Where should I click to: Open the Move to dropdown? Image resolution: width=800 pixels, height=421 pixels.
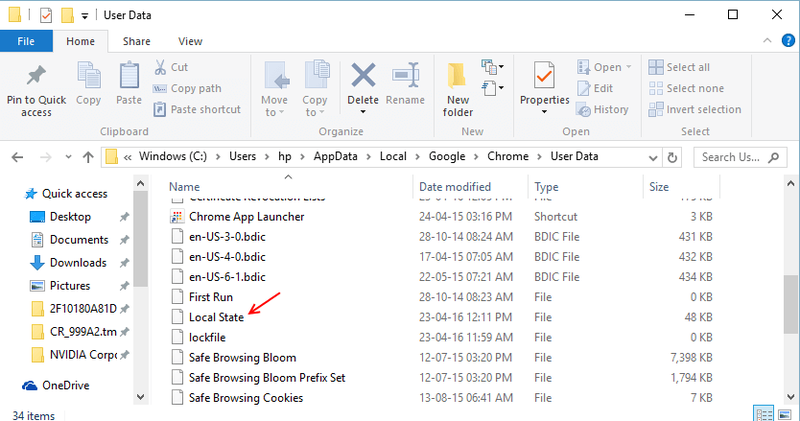274,106
